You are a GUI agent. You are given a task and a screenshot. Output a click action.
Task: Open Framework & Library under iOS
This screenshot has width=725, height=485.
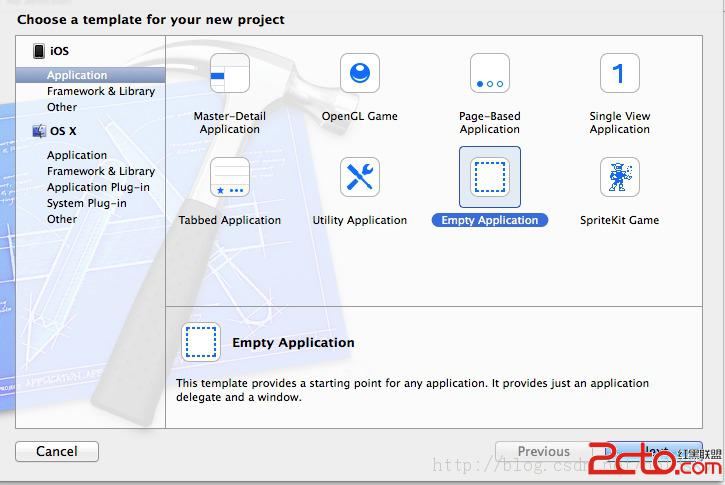pos(101,91)
